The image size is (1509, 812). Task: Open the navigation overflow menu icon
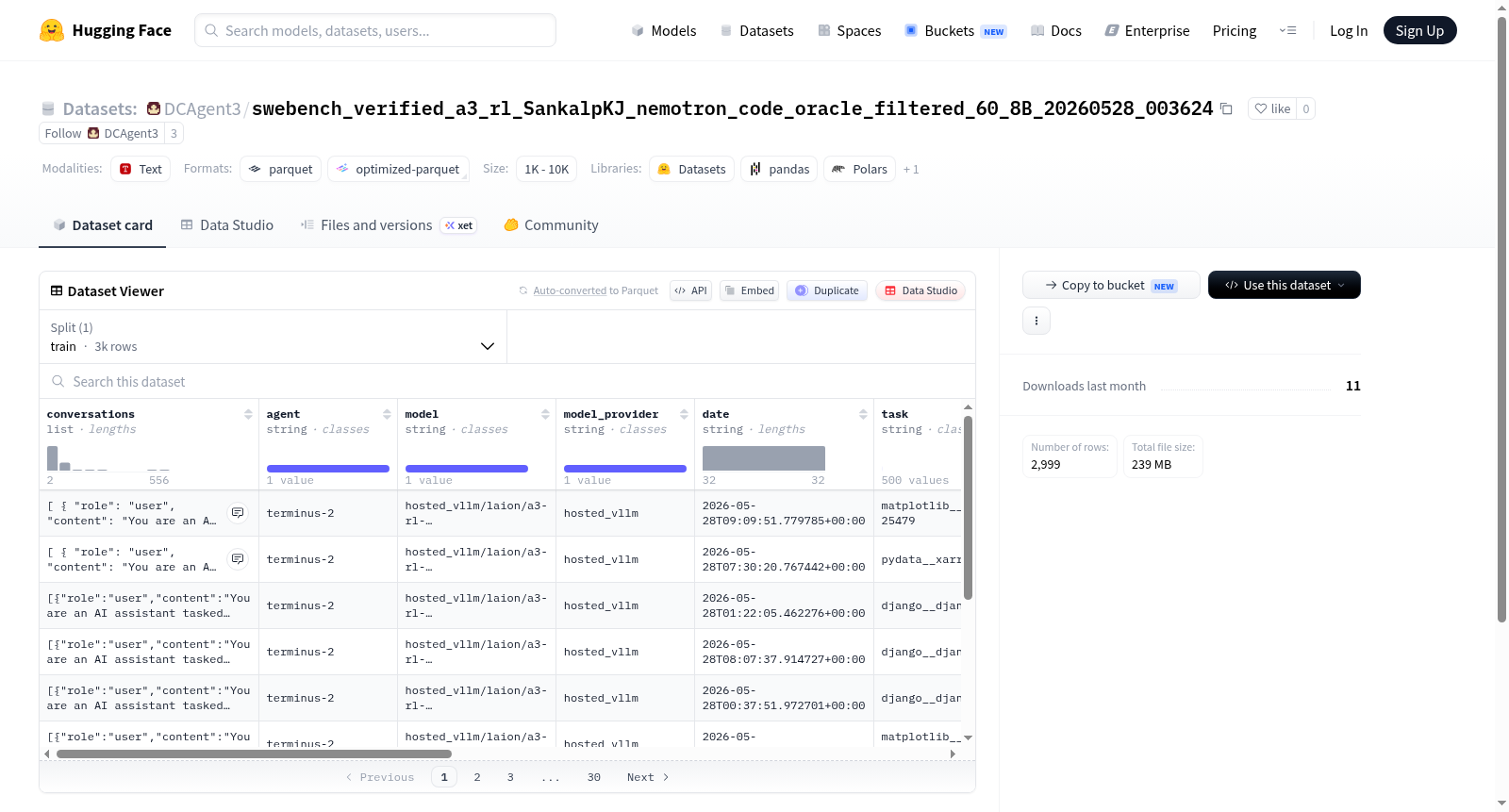point(1287,30)
